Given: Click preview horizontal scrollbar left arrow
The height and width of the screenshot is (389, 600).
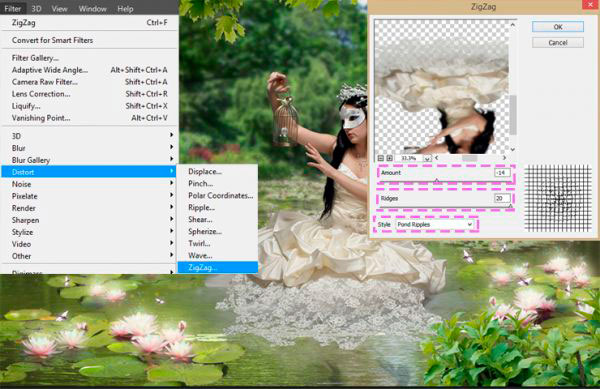Looking at the screenshot, I should 437,158.
